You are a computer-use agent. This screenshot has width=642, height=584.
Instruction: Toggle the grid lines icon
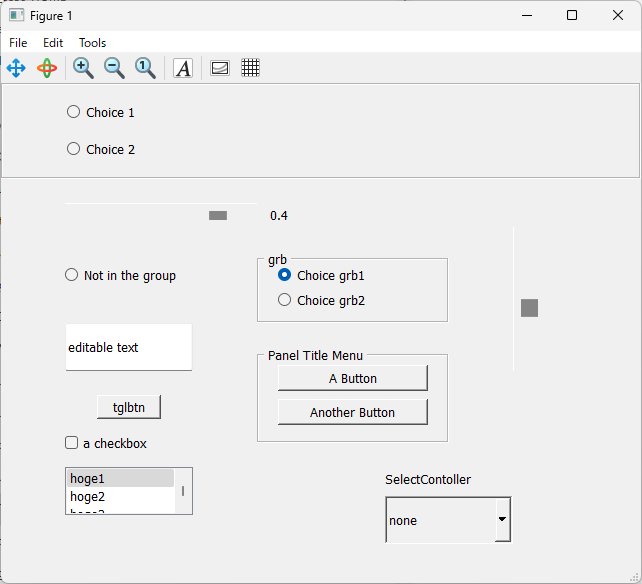(x=250, y=68)
